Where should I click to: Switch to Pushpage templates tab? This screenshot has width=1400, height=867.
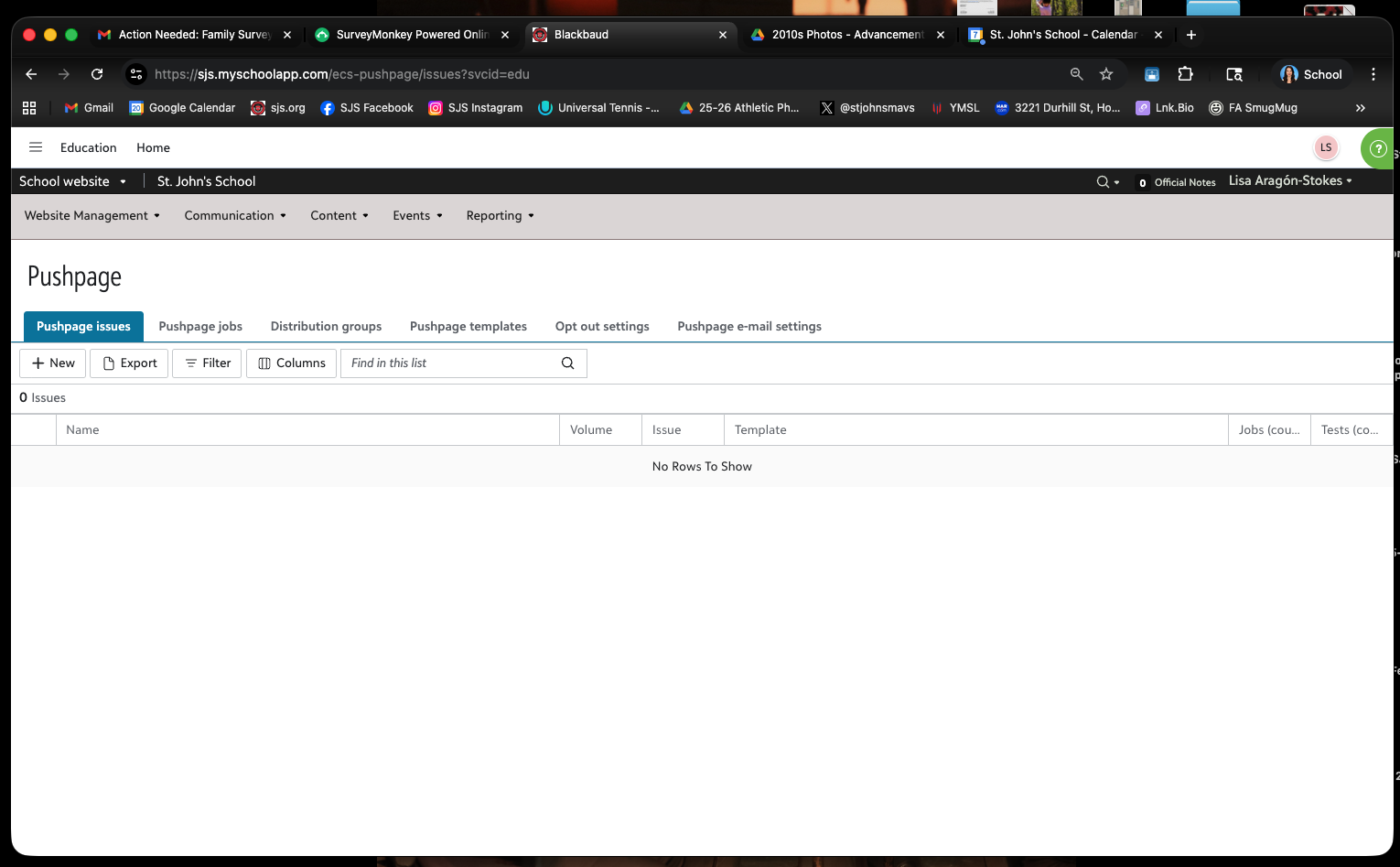point(468,327)
